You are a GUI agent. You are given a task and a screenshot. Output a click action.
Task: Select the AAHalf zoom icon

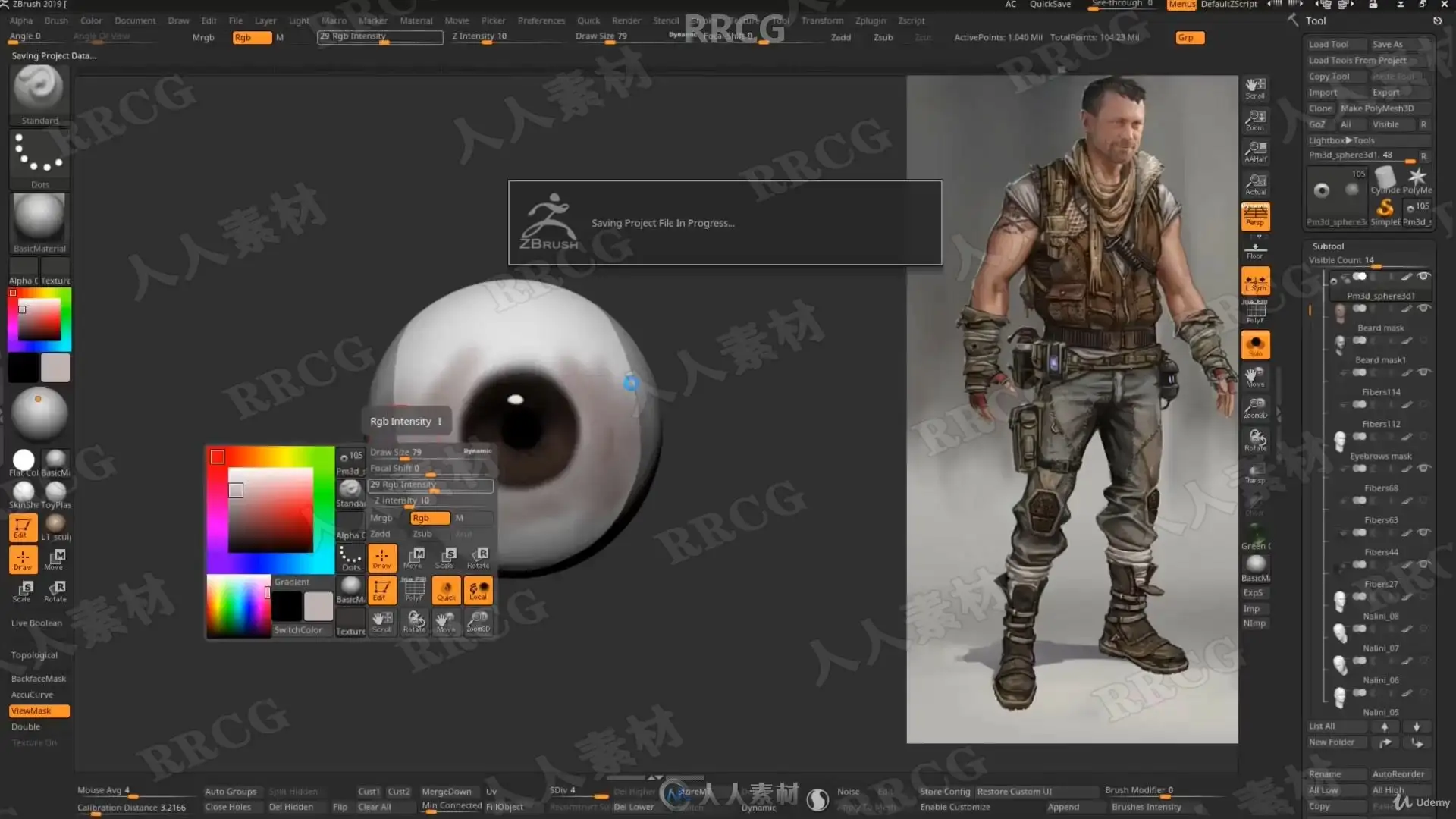pyautogui.click(x=1255, y=152)
